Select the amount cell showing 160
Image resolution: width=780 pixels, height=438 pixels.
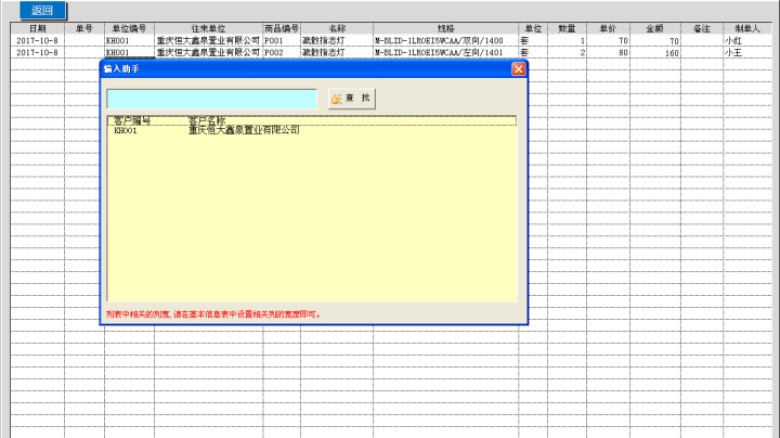point(655,53)
